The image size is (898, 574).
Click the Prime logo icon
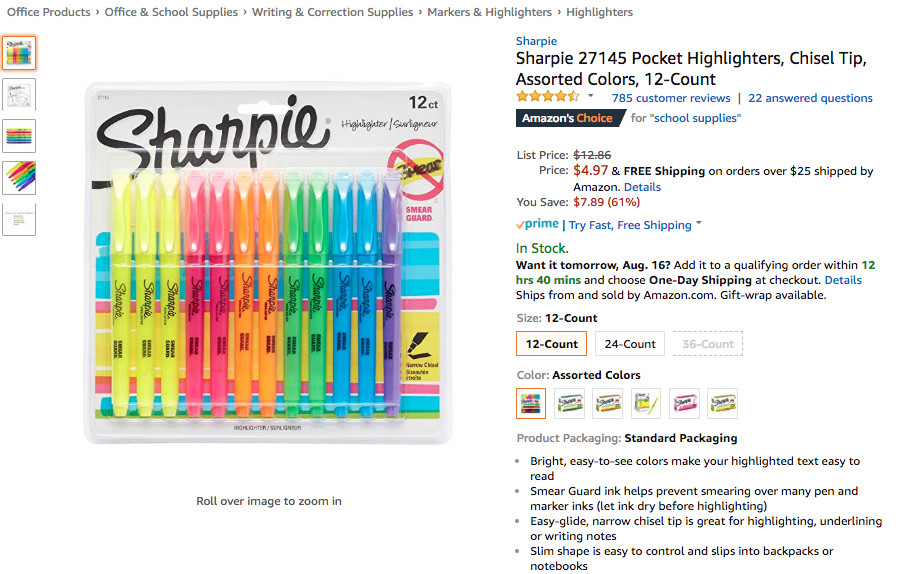537,225
